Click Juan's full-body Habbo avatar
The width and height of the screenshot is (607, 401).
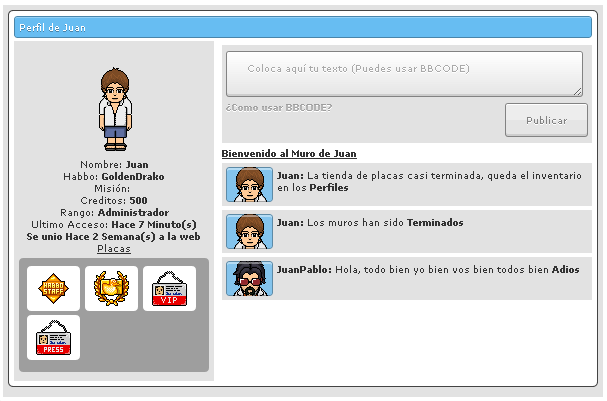pos(115,109)
